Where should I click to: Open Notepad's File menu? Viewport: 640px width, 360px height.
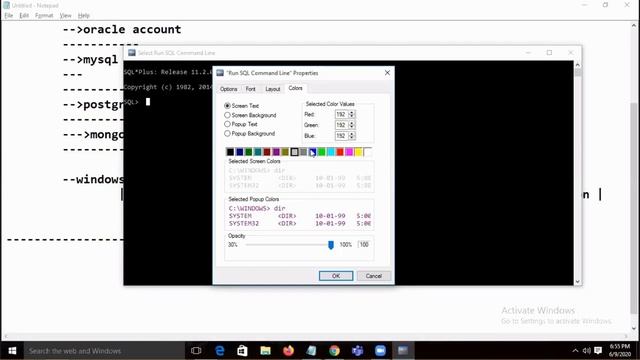(9, 16)
